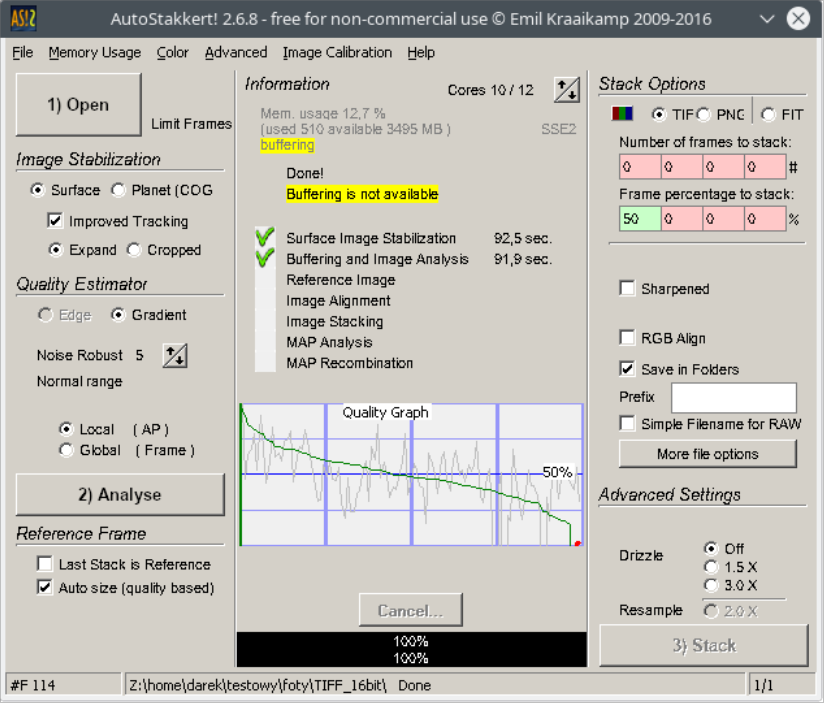Click Buffering and Image Analysis step

[x=377, y=259]
